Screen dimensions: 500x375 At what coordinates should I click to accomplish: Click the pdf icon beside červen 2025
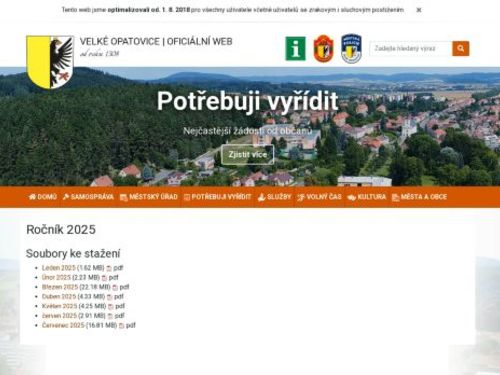coord(110,316)
